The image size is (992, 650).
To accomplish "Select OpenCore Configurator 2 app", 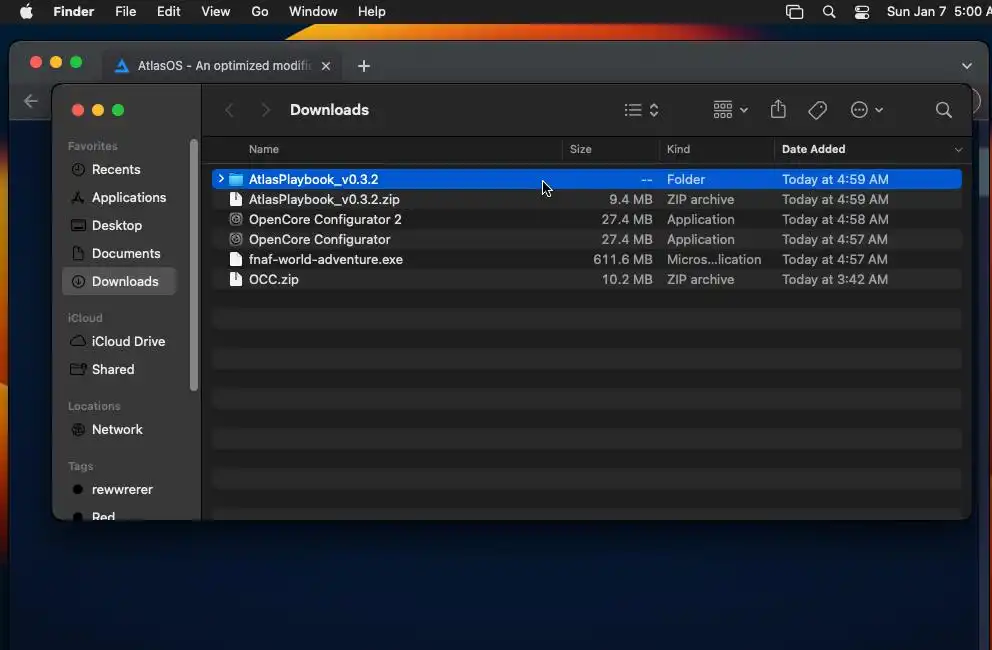I will tap(586, 220).
